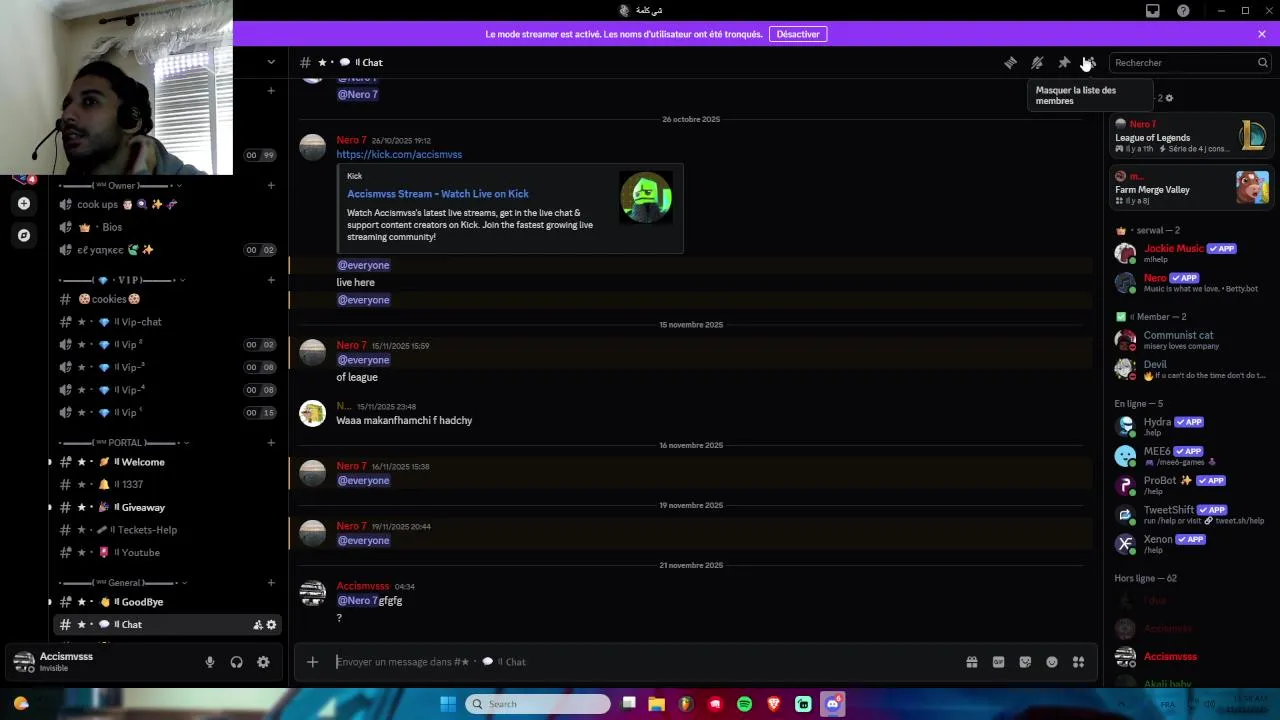The image size is (1280, 720).
Task: Open the Vip-chat channel
Action: tap(167, 322)
